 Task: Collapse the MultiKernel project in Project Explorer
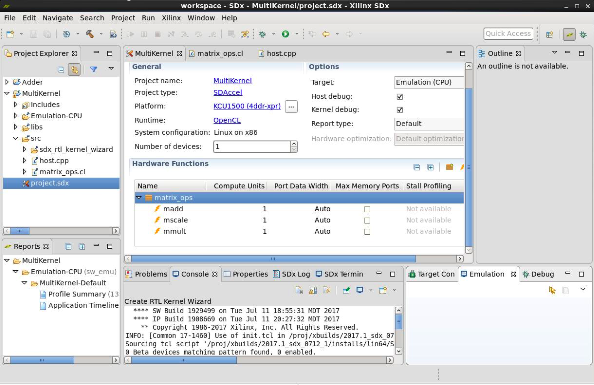click(x=7, y=93)
